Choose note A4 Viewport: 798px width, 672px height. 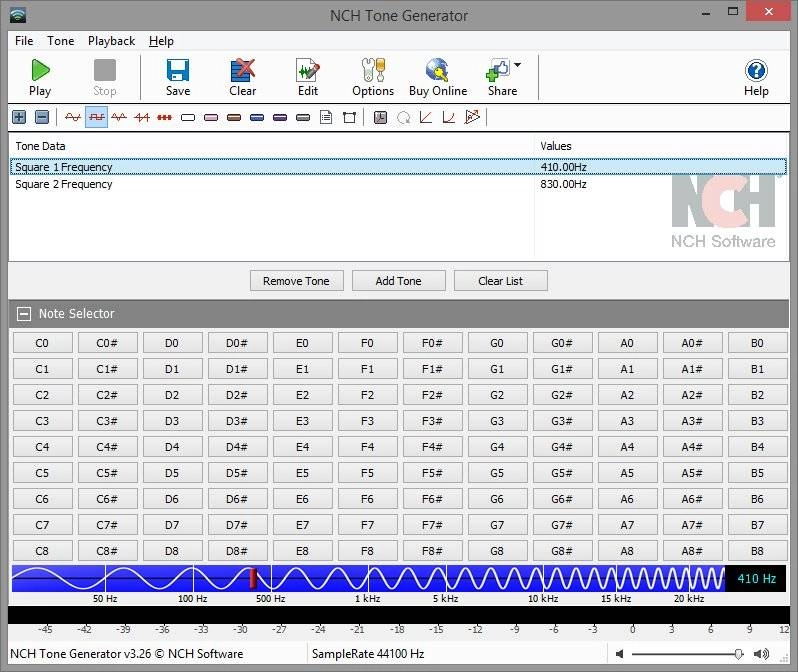point(627,447)
